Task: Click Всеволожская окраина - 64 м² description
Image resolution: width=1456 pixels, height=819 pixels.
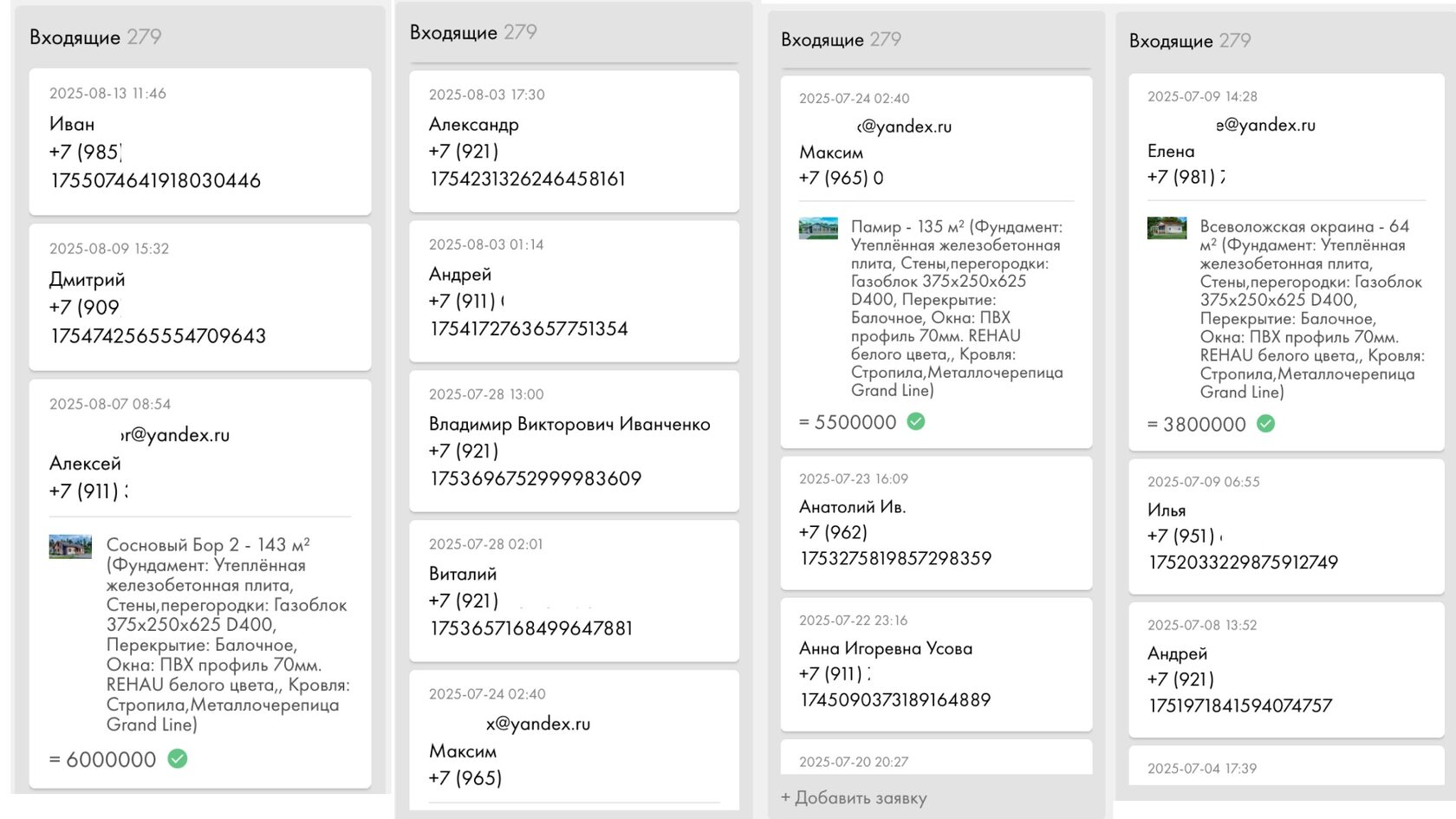Action: [x=1312, y=309]
